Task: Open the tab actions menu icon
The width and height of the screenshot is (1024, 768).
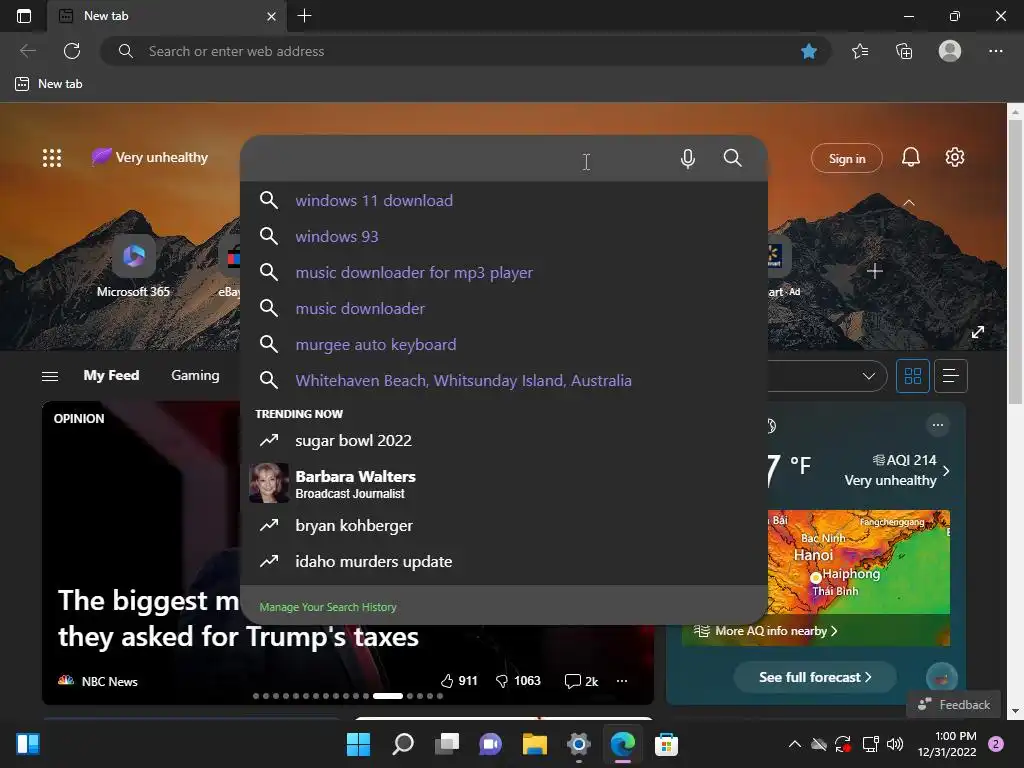Action: [x=24, y=16]
